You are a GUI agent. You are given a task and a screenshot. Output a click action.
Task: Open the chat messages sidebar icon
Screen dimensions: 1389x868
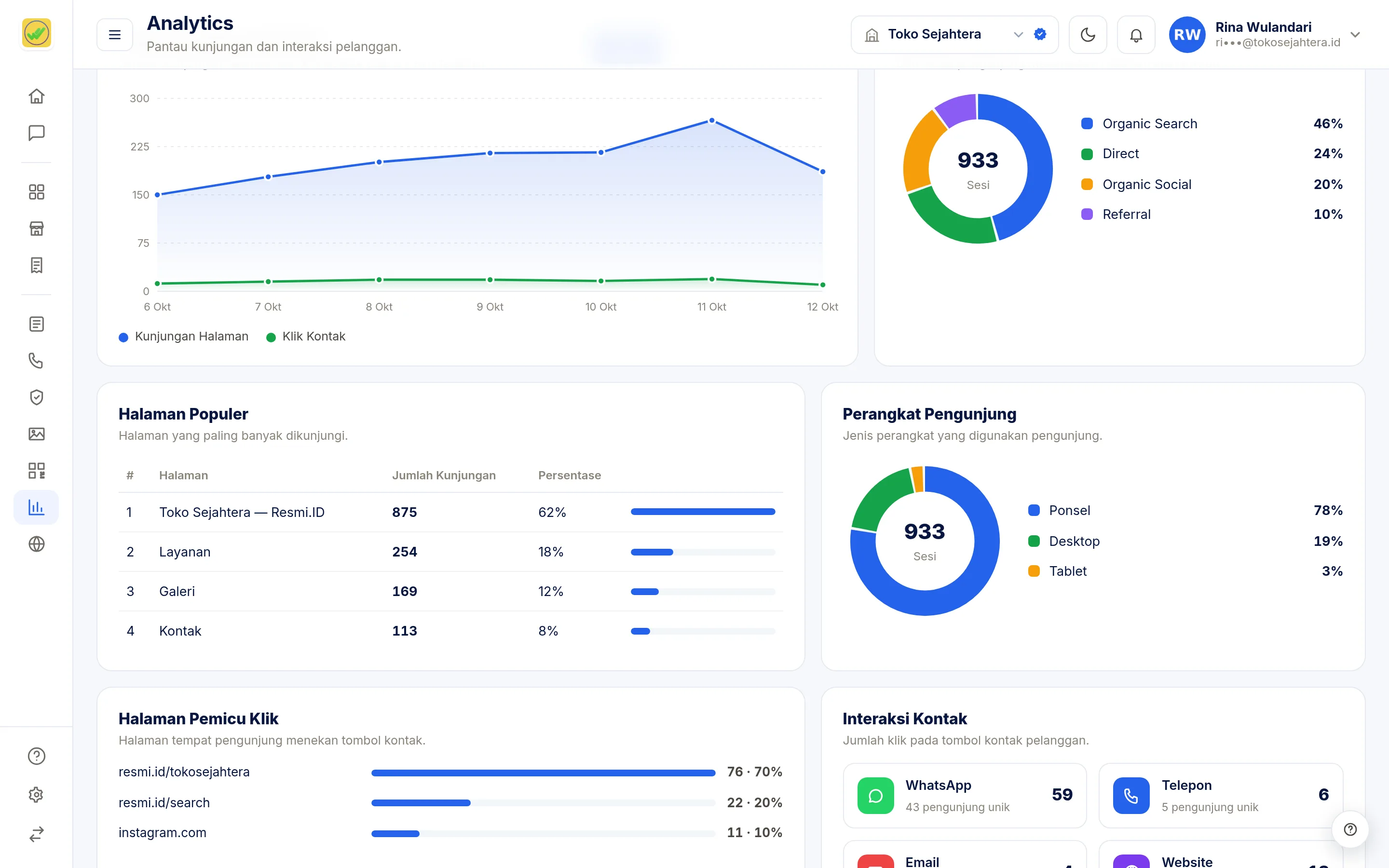click(x=36, y=133)
